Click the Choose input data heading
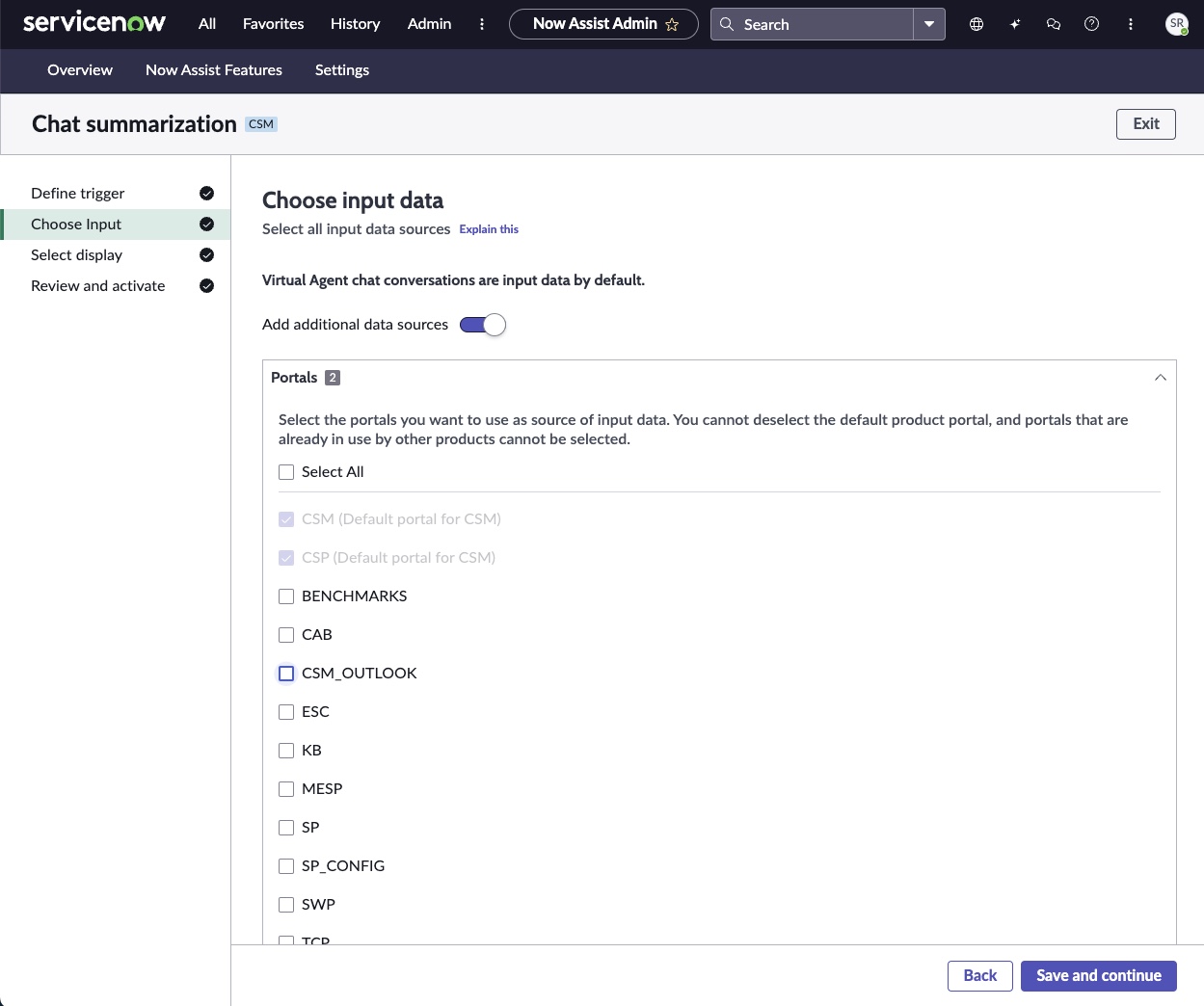The width and height of the screenshot is (1204, 1006). 353,200
